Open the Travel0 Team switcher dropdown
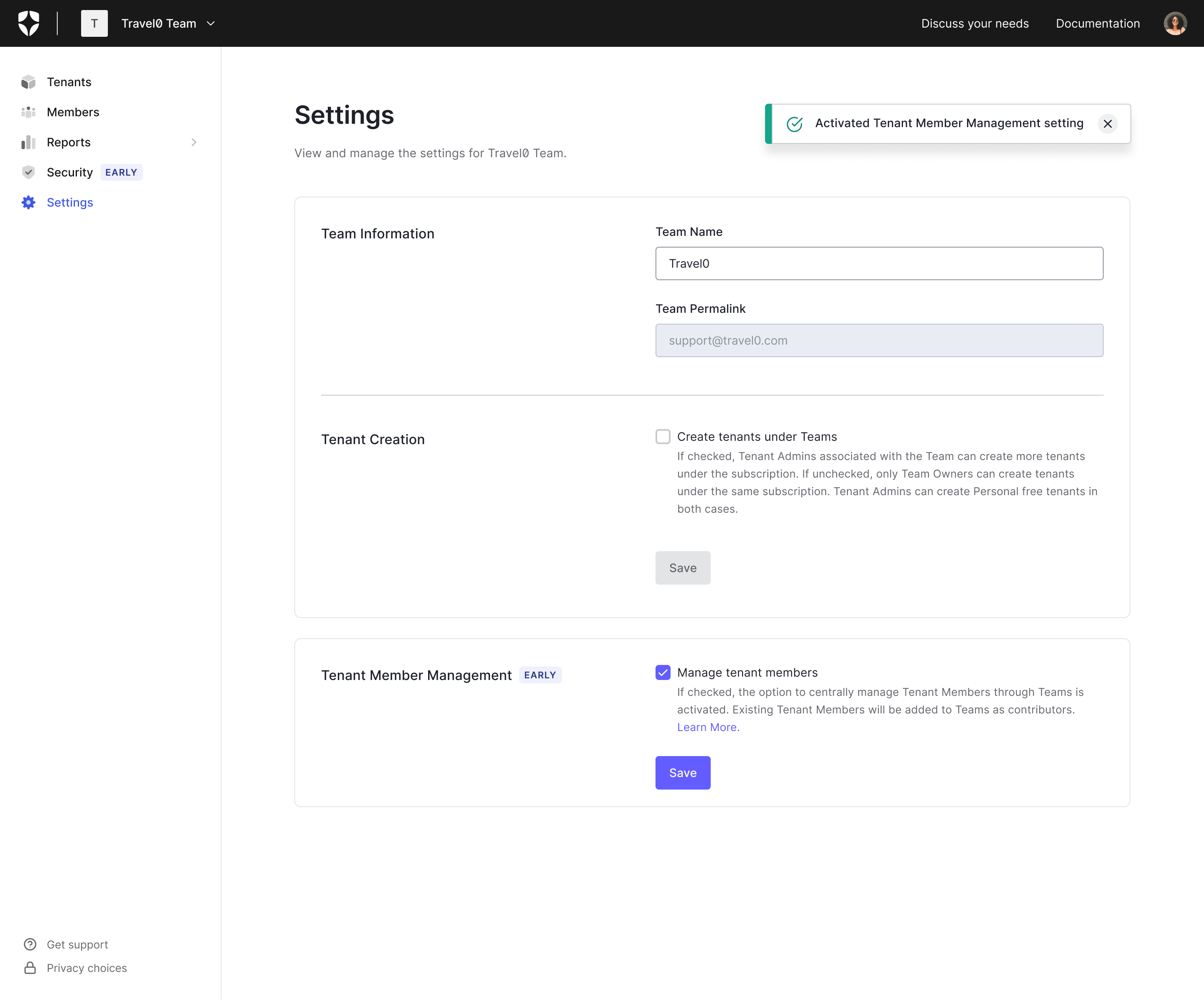This screenshot has height=1002, width=1204. tap(210, 23)
